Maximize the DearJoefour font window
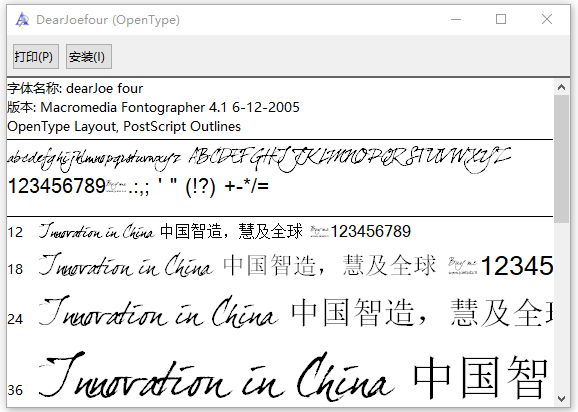This screenshot has height=412, width=578. (501, 19)
